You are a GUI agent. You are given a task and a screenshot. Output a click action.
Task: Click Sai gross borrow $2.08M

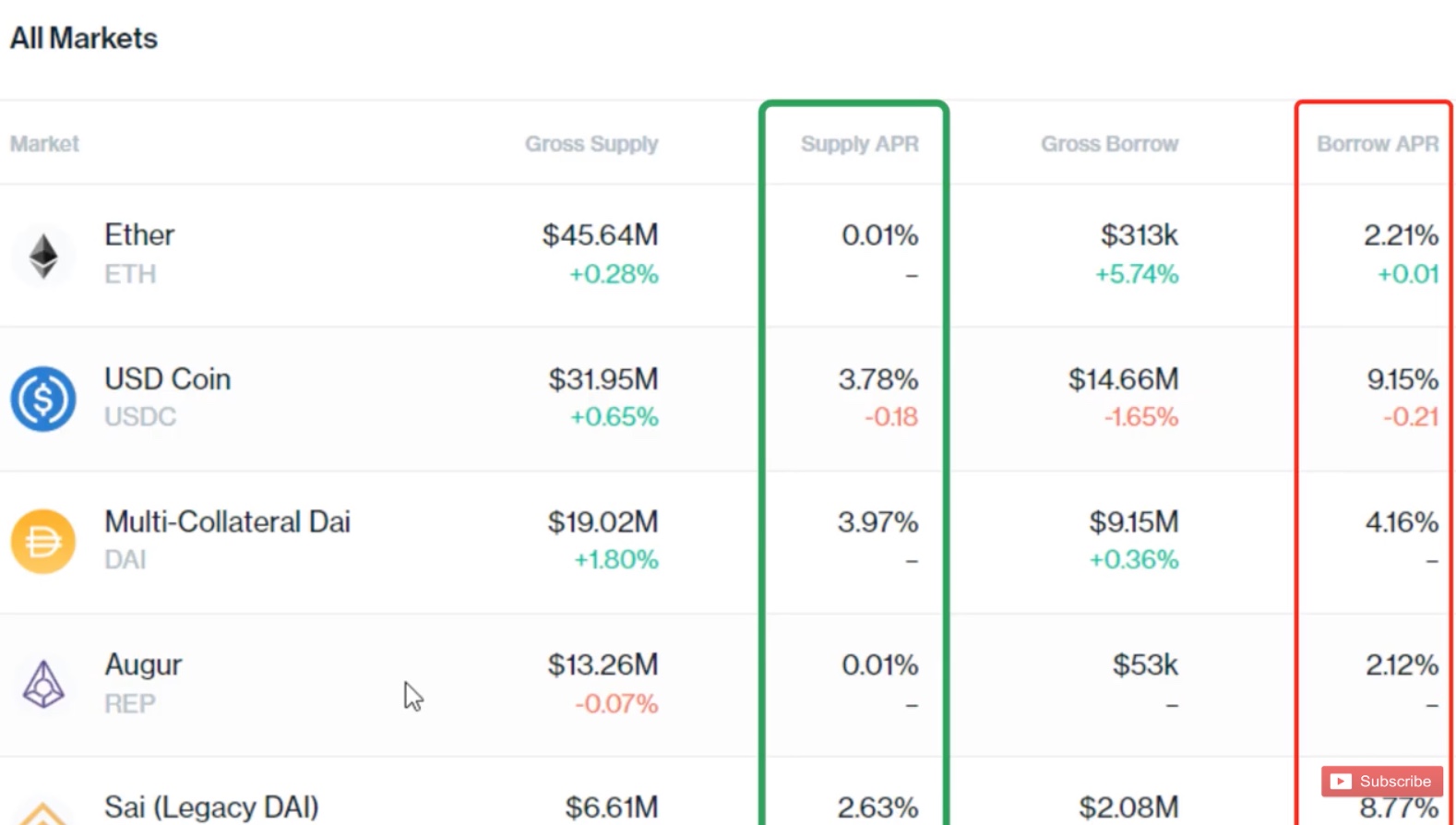(1128, 807)
